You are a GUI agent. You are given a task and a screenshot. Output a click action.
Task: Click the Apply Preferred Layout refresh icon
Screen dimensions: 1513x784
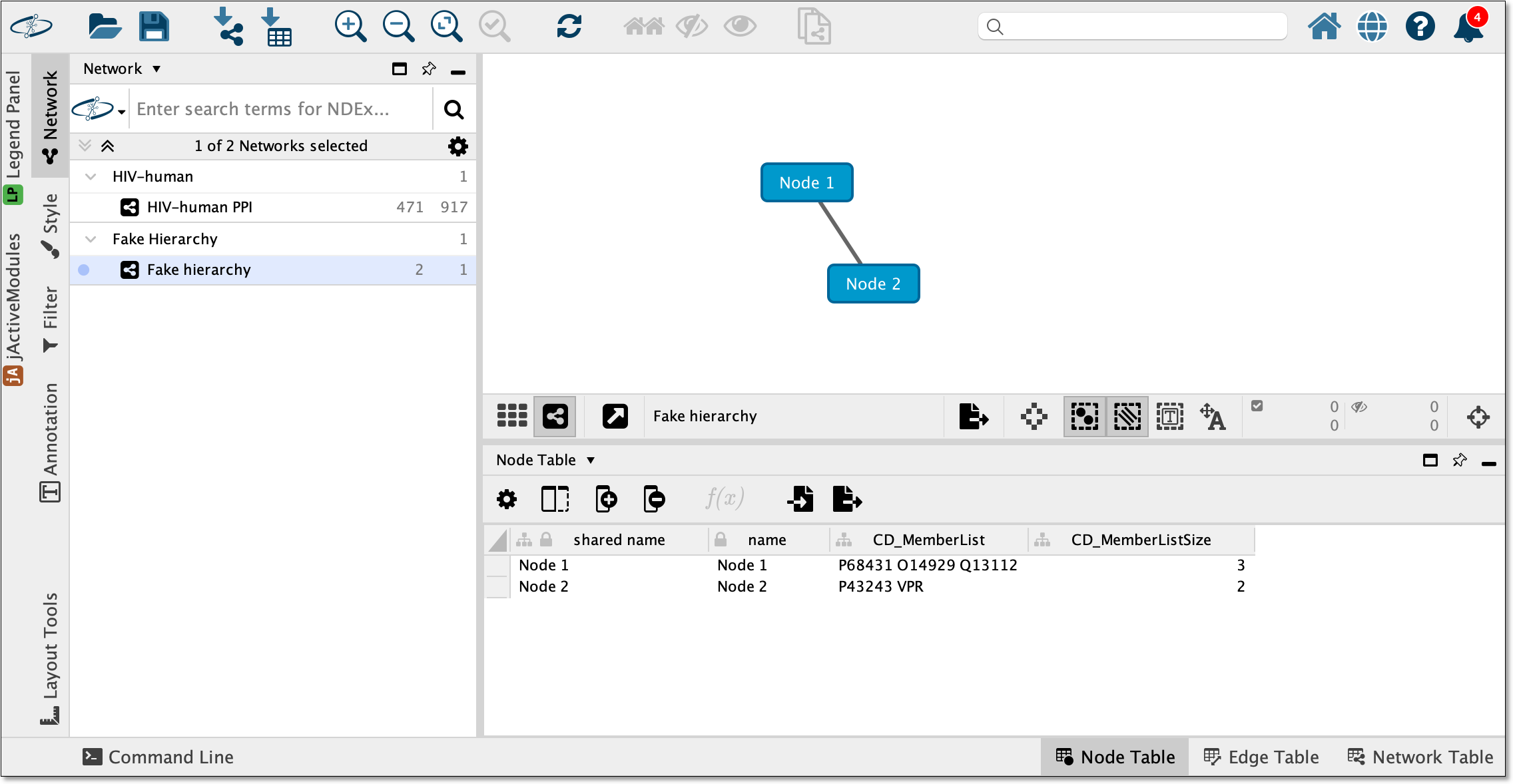pyautogui.click(x=569, y=27)
